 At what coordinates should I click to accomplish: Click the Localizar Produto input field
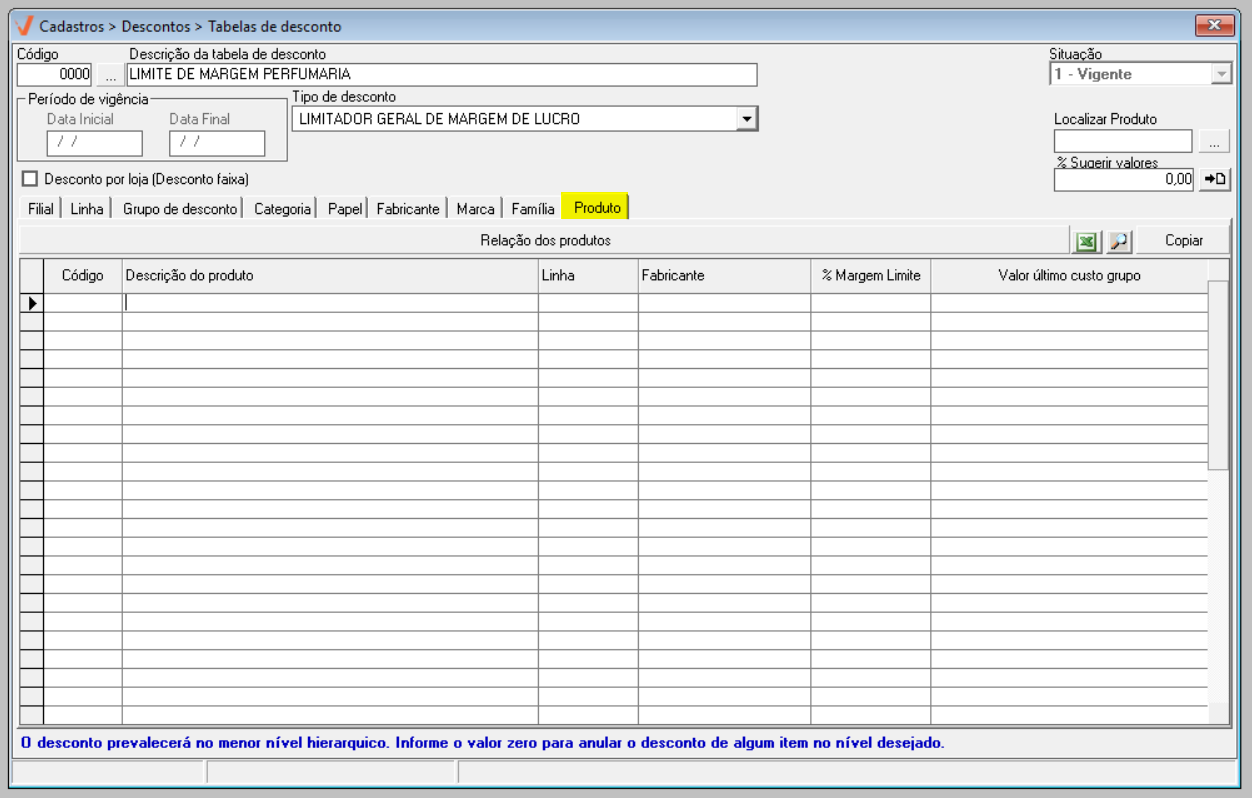click(x=1122, y=142)
